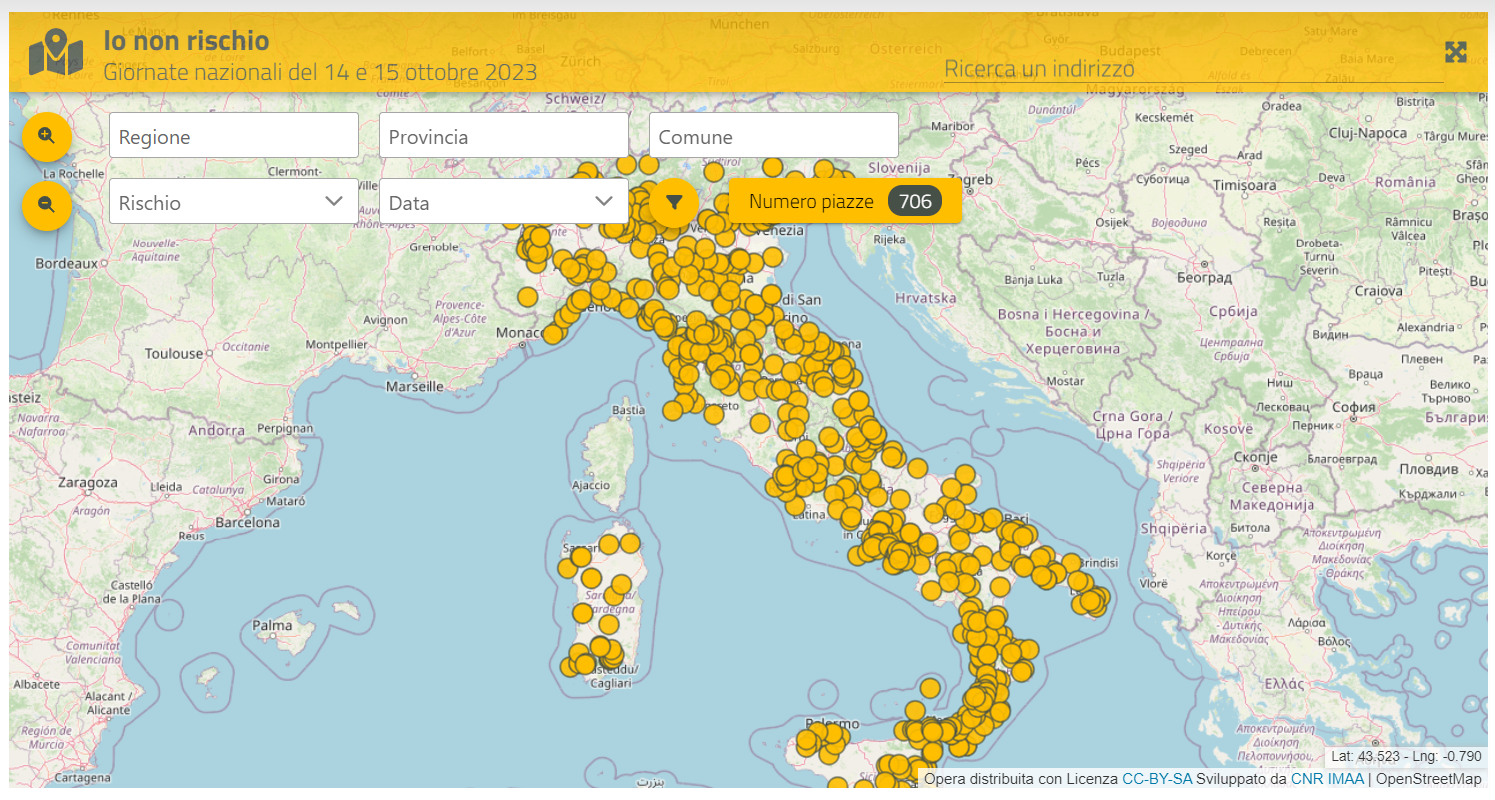Click the Rischio dropdown chevron arrow
The width and height of the screenshot is (1495, 800).
[334, 201]
